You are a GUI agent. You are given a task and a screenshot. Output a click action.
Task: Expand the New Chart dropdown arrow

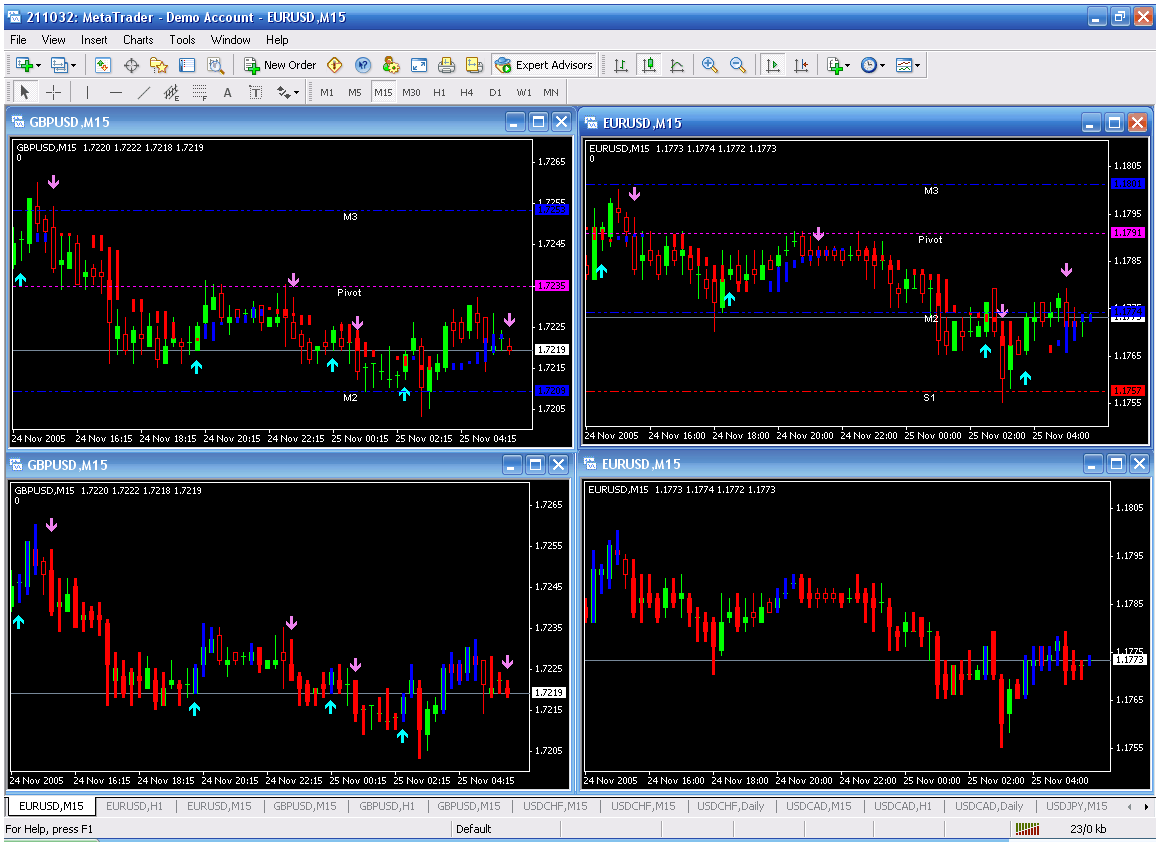click(38, 66)
